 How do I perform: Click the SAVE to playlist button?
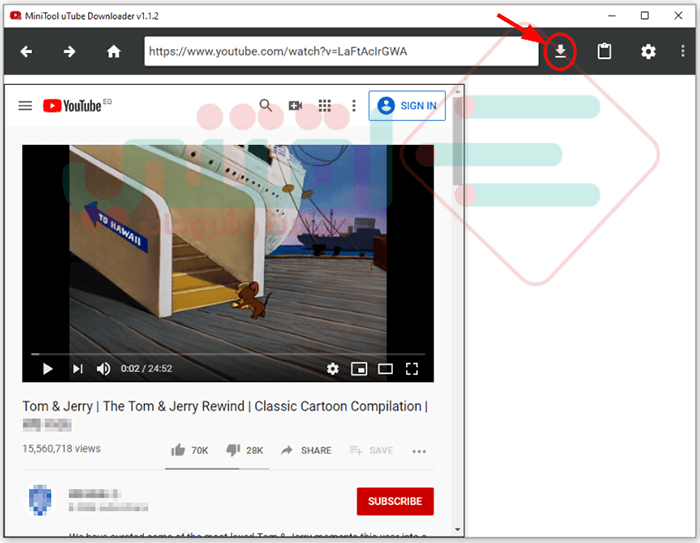point(371,450)
